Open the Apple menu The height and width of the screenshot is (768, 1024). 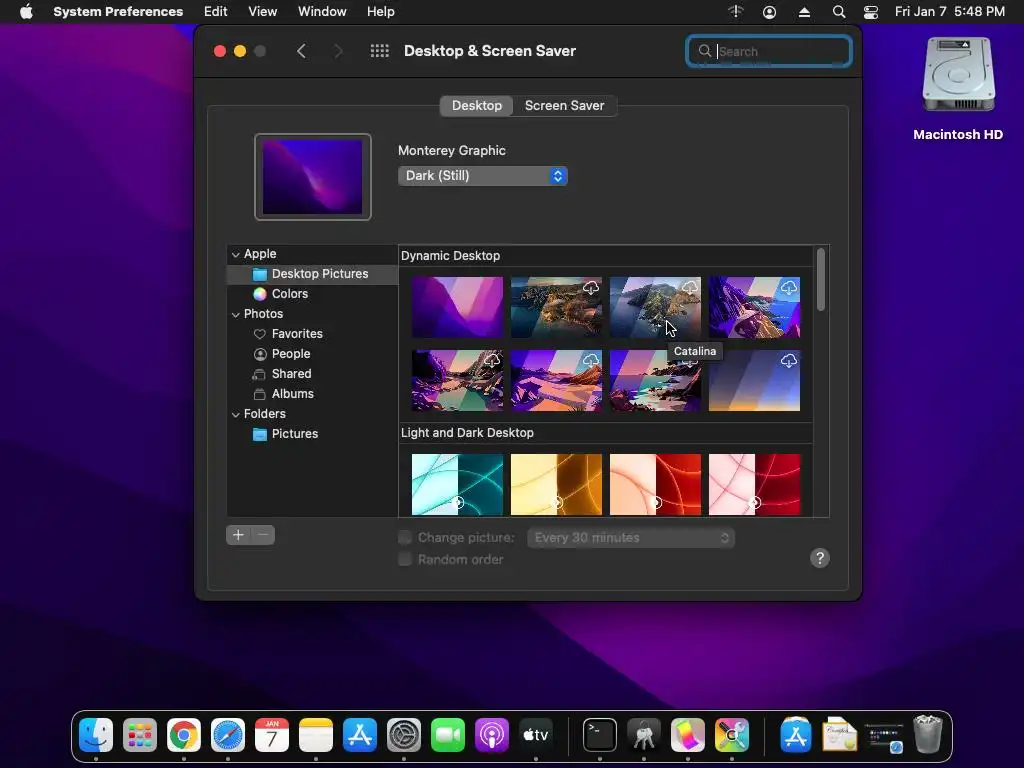point(26,12)
